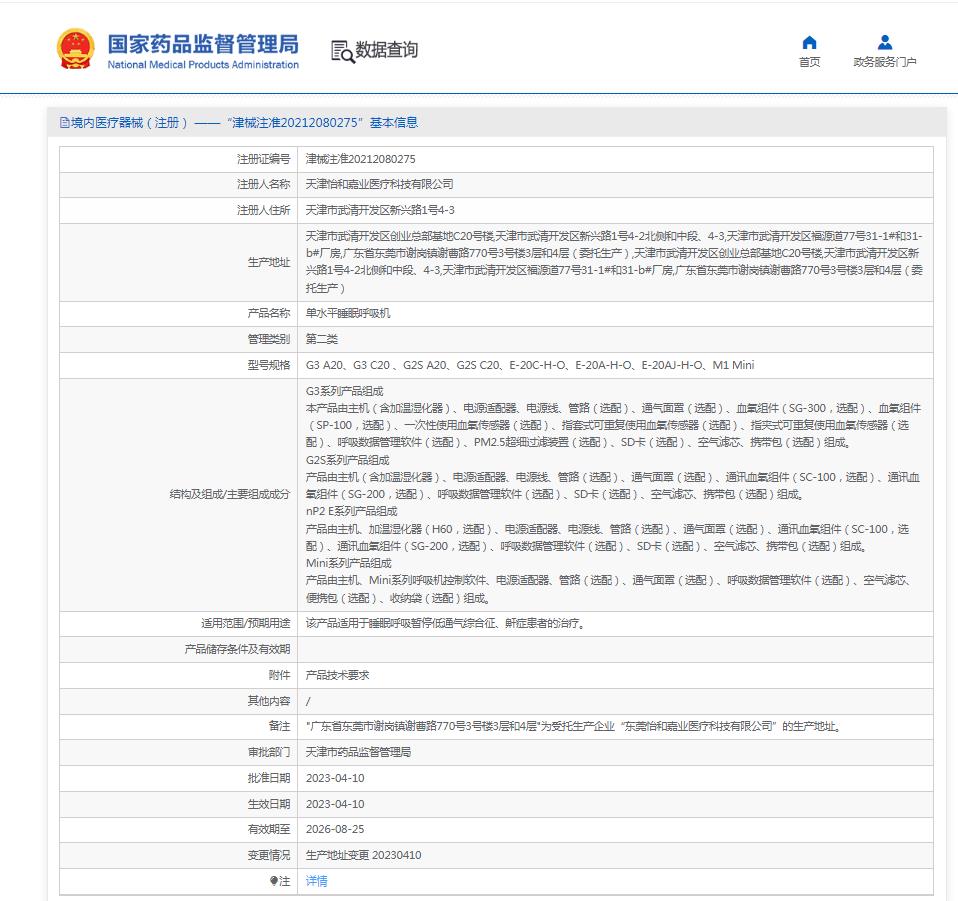Click the 首页 home icon
Screen dimensions: 958x901
coord(808,42)
